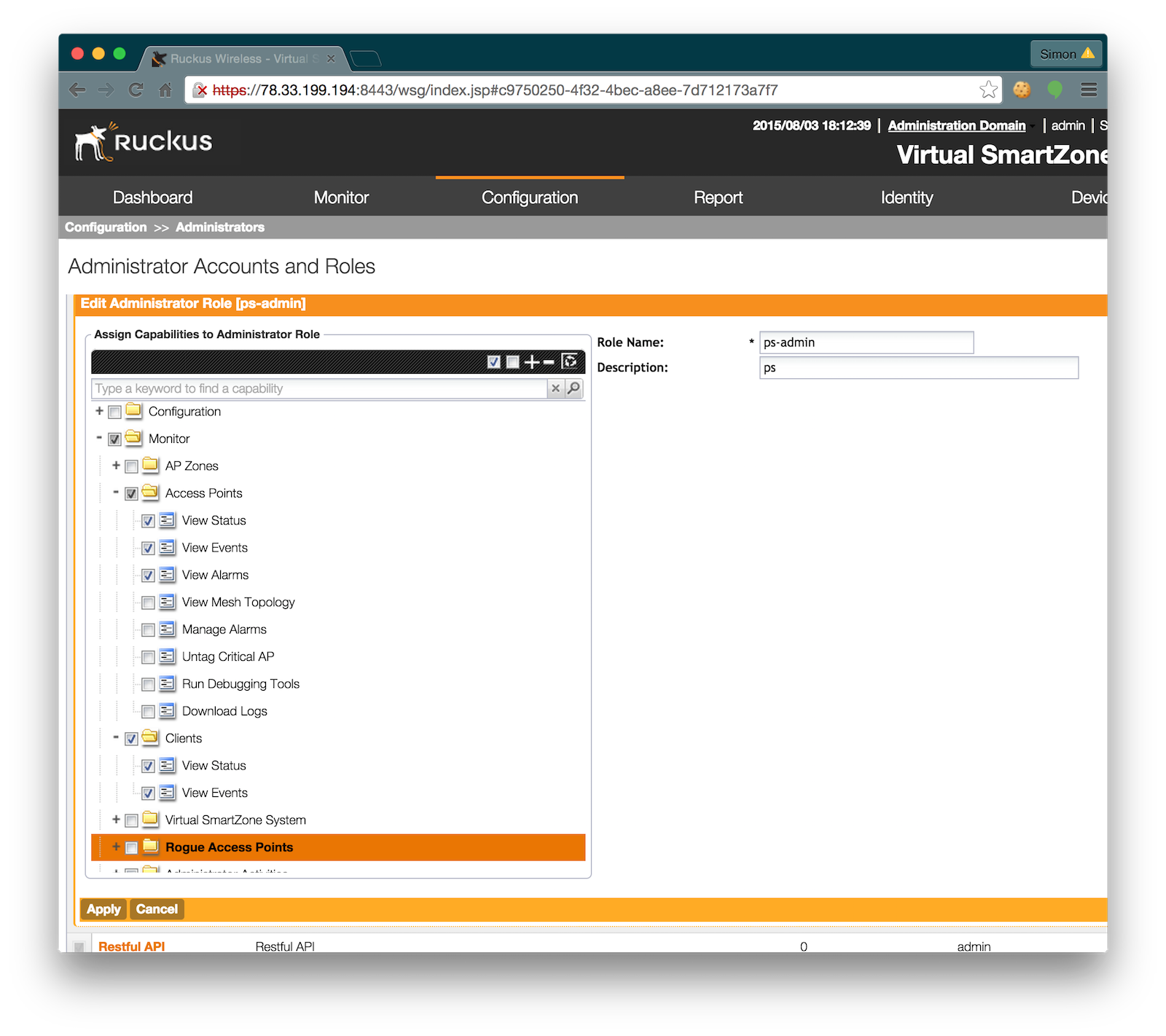Focus the capability keyword search field

319,388
